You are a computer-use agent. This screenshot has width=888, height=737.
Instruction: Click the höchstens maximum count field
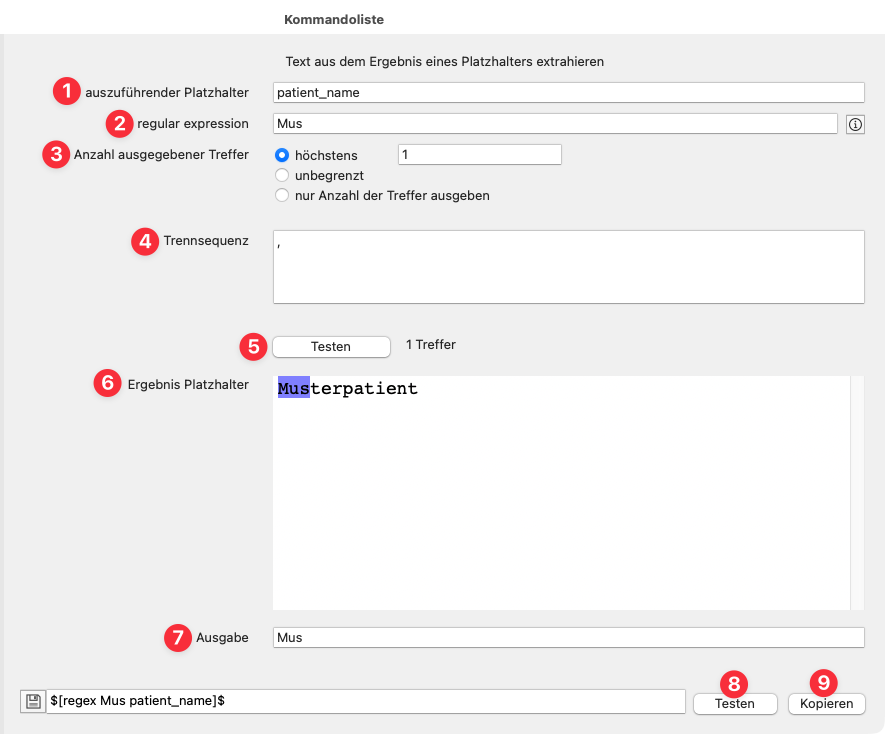[x=479, y=155]
